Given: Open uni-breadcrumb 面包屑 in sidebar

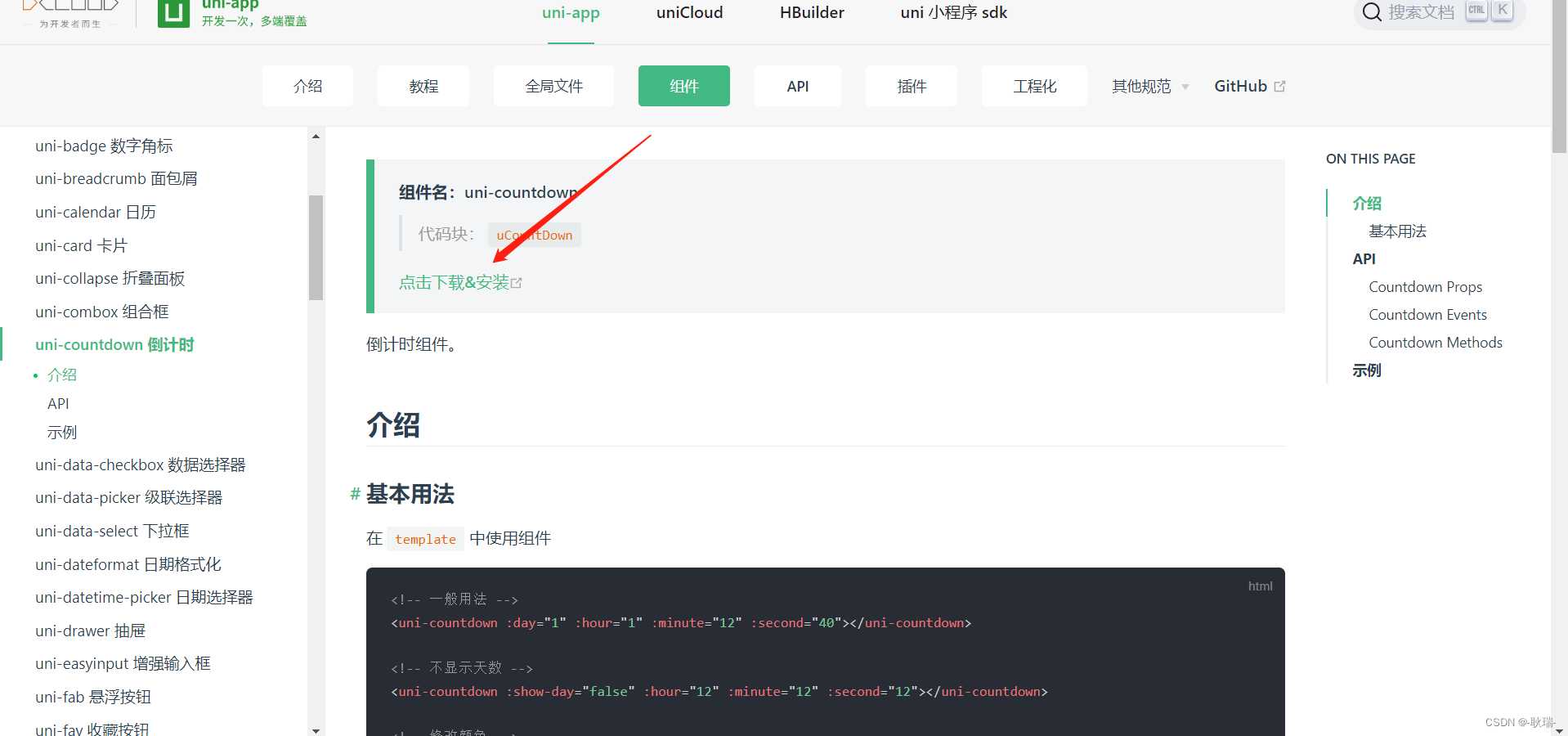Looking at the screenshot, I should [x=116, y=178].
